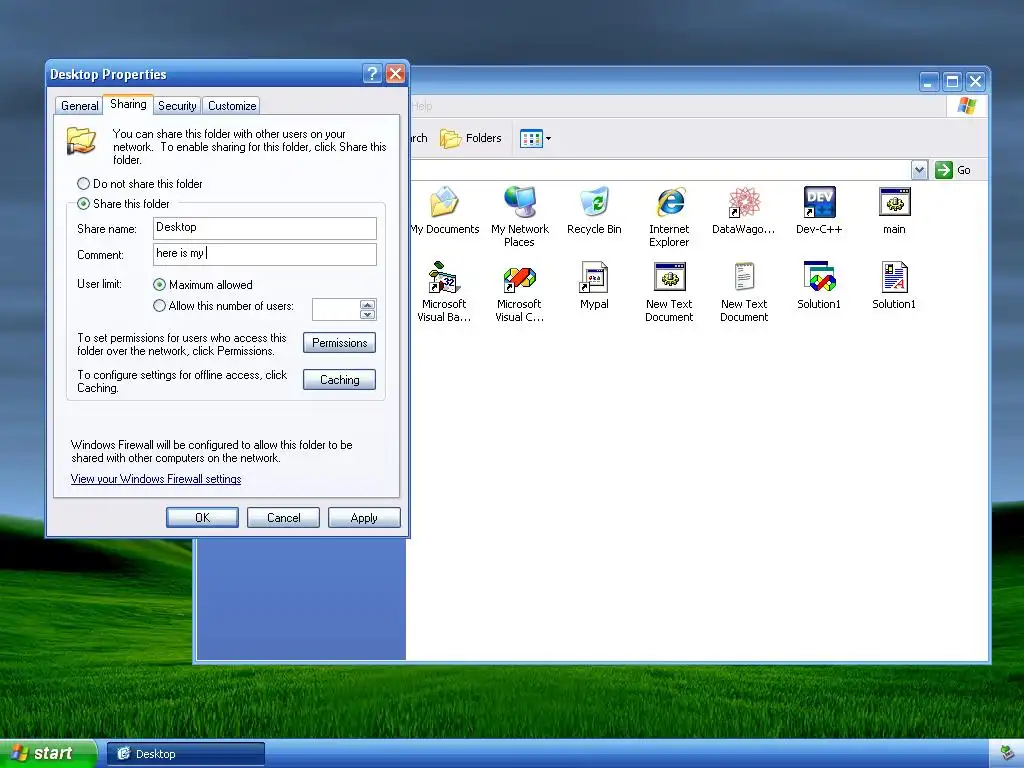Screen dimensions: 1024x768
Task: Click the Comment input field
Action: [264, 254]
